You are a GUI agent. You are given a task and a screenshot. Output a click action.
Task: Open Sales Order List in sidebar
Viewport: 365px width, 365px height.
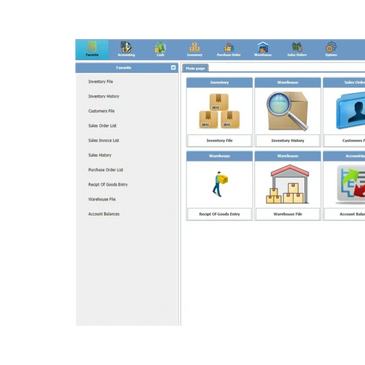pos(102,126)
